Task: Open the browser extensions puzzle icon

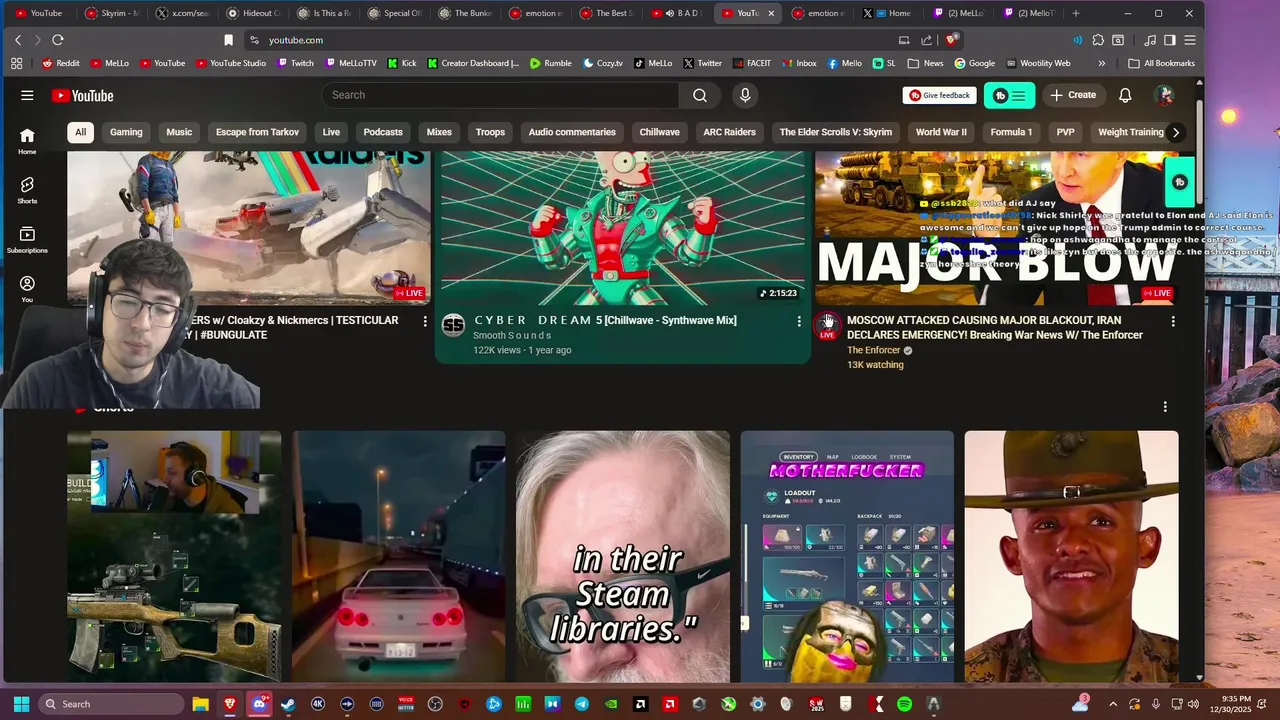Action: tap(1098, 40)
